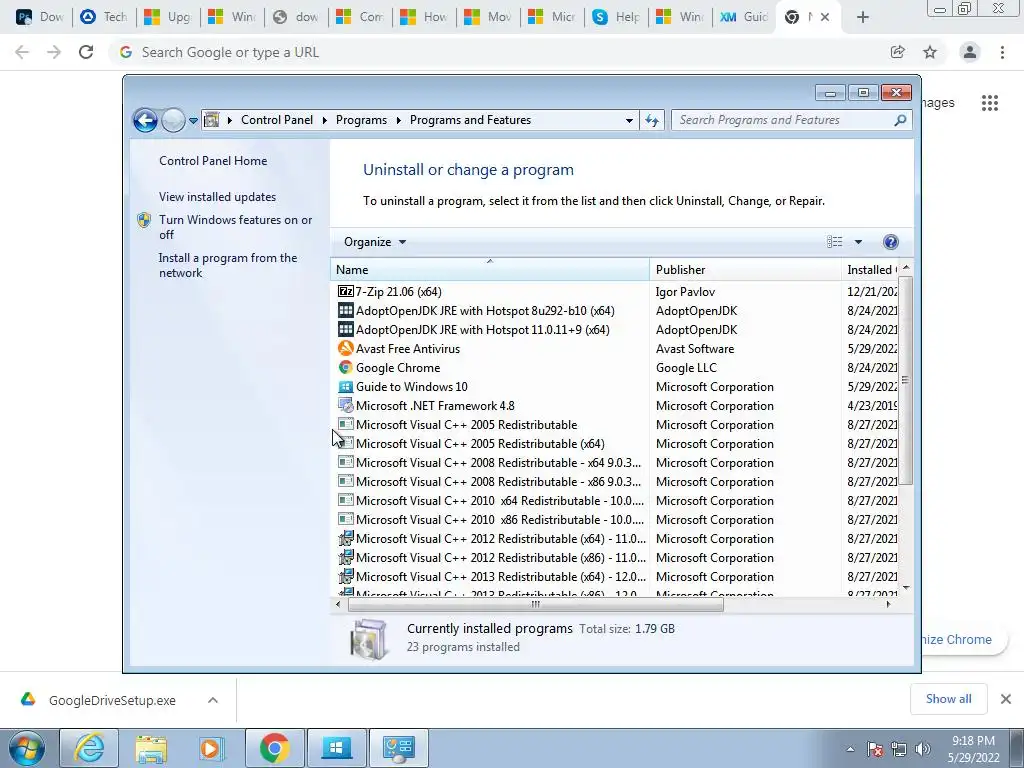Click the 7-Zip program icon
Screen dimensions: 1024x768
(x=345, y=291)
